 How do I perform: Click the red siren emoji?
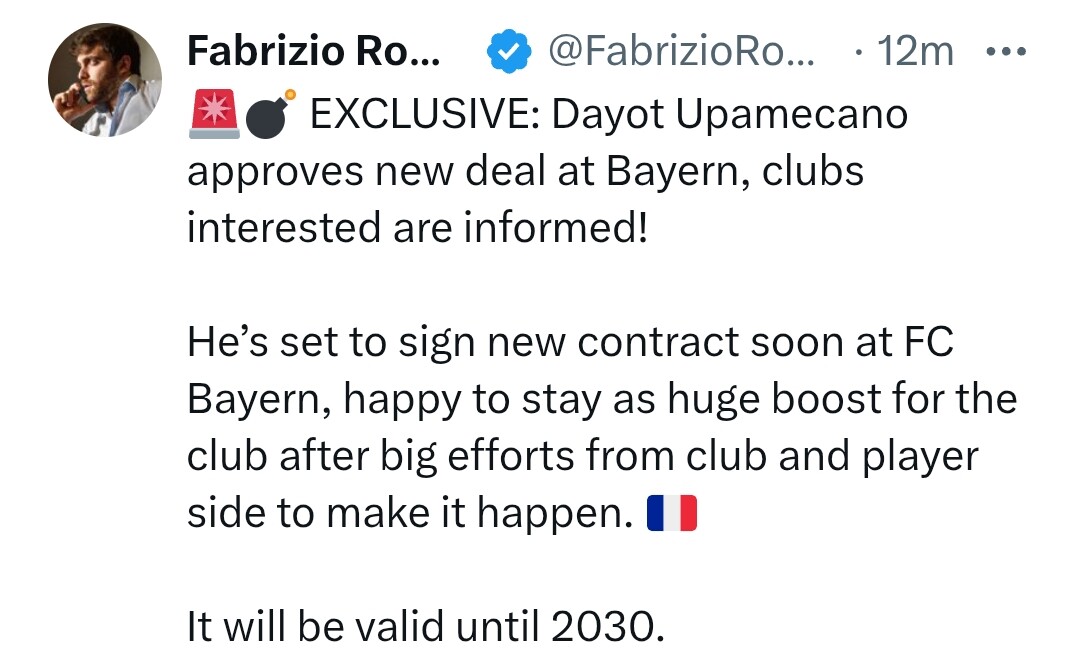[212, 113]
